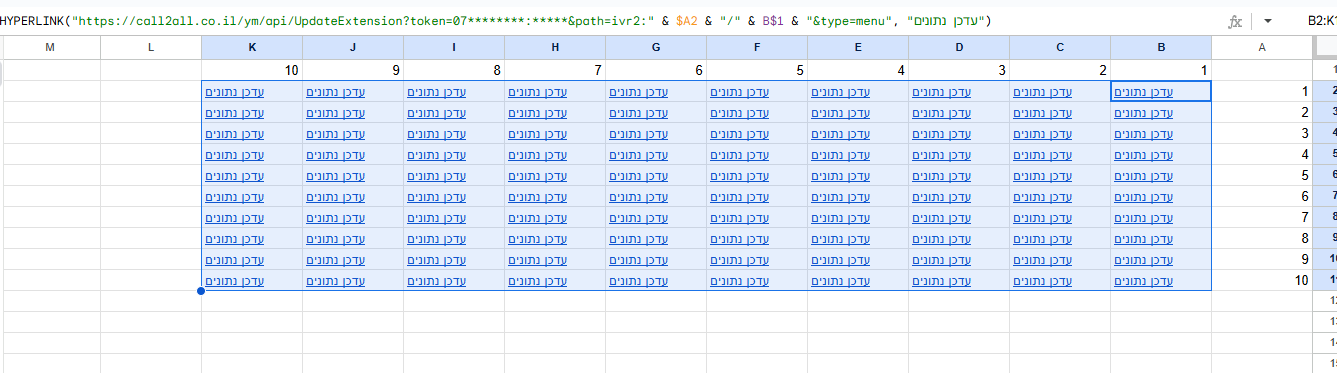
Task: Select column I header
Action: (x=454, y=47)
